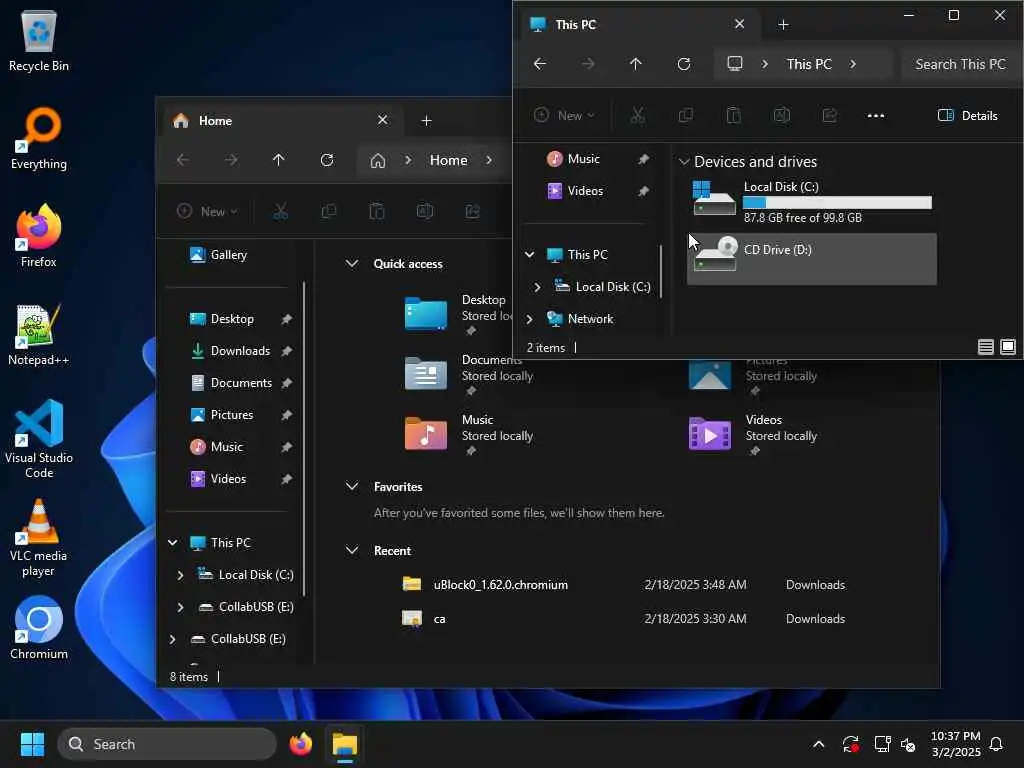Unpin Desktop from Home sidebar

[286, 319]
